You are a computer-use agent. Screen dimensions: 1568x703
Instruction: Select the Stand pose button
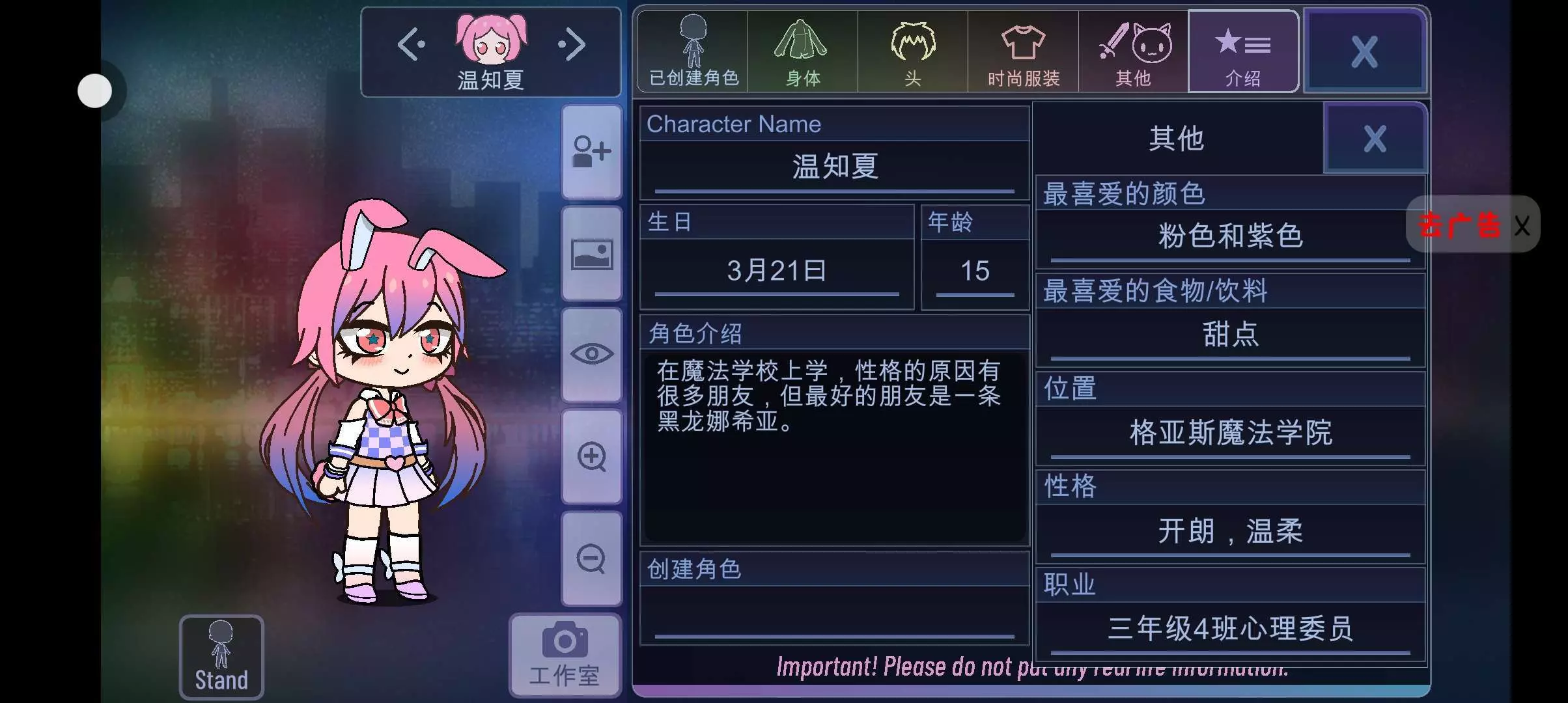[221, 656]
